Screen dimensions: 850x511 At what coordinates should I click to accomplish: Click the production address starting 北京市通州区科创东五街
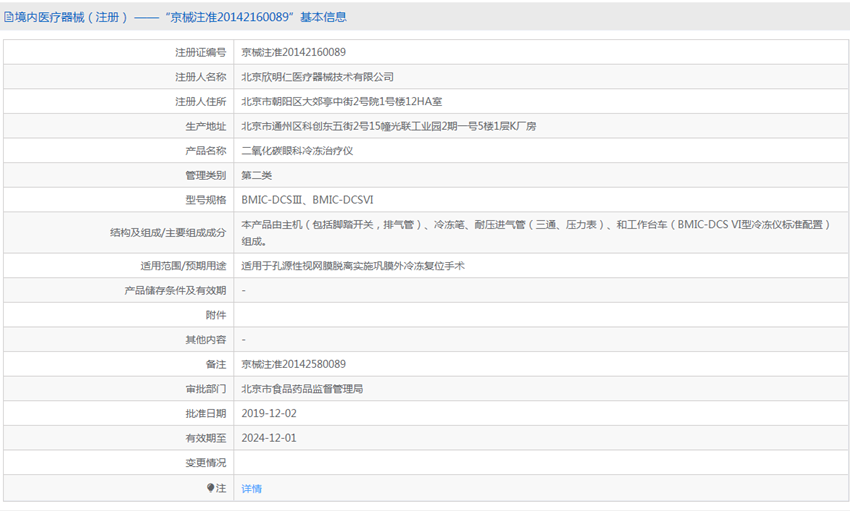click(x=389, y=126)
